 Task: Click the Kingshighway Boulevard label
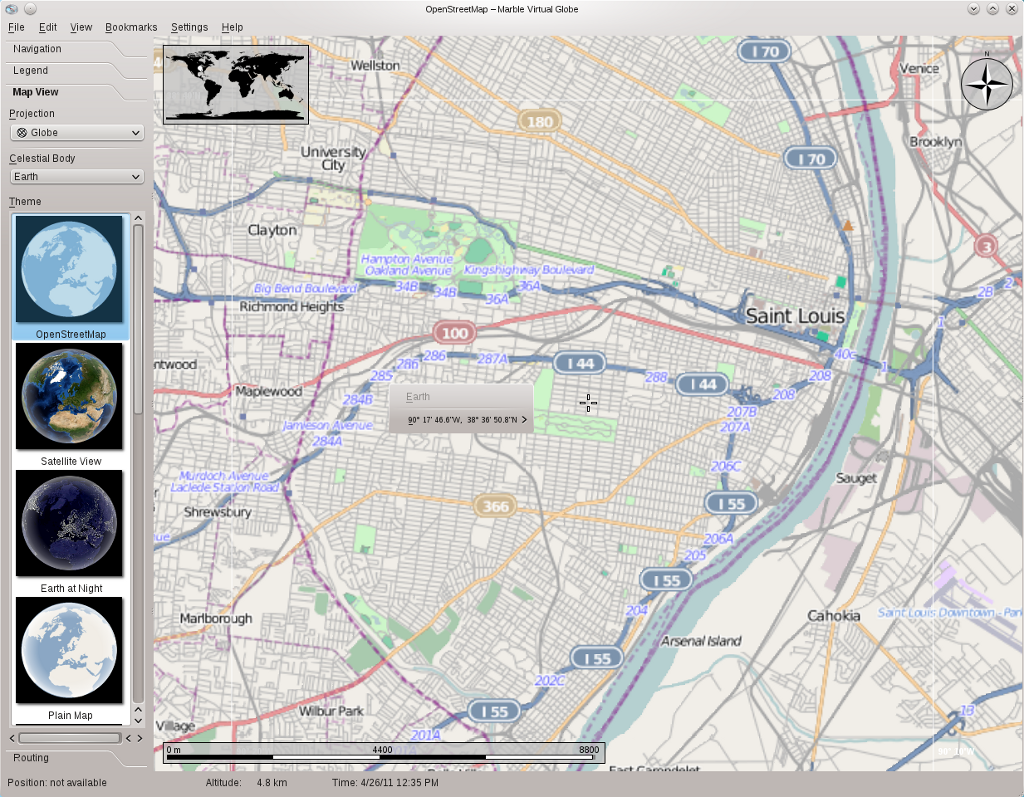[x=529, y=270]
